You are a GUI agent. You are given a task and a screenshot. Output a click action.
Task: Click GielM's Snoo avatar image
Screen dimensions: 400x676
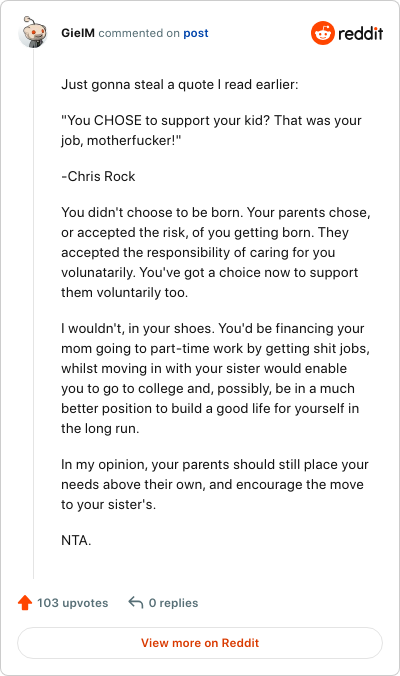click(x=33, y=32)
